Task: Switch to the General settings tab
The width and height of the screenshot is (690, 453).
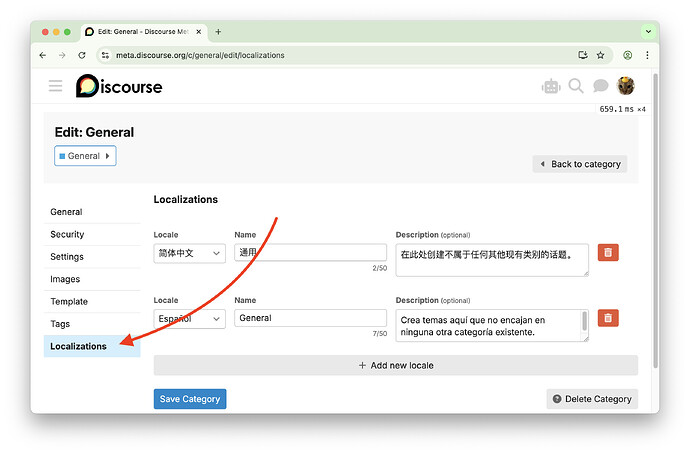Action: point(92,212)
